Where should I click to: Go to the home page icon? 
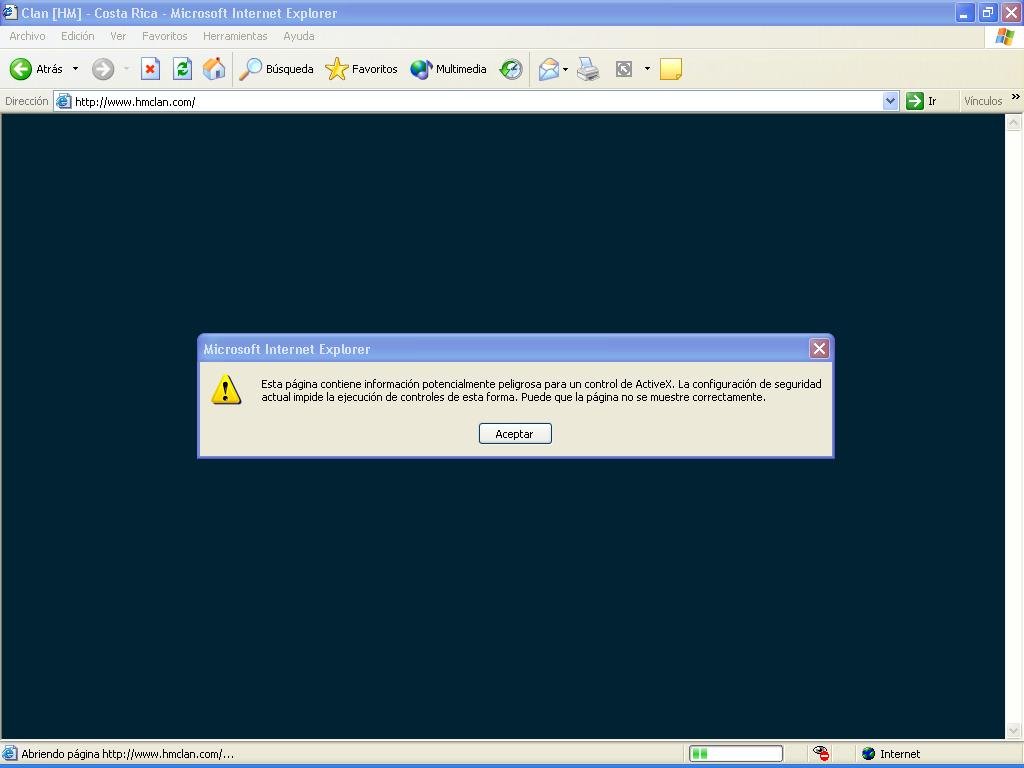coord(214,69)
